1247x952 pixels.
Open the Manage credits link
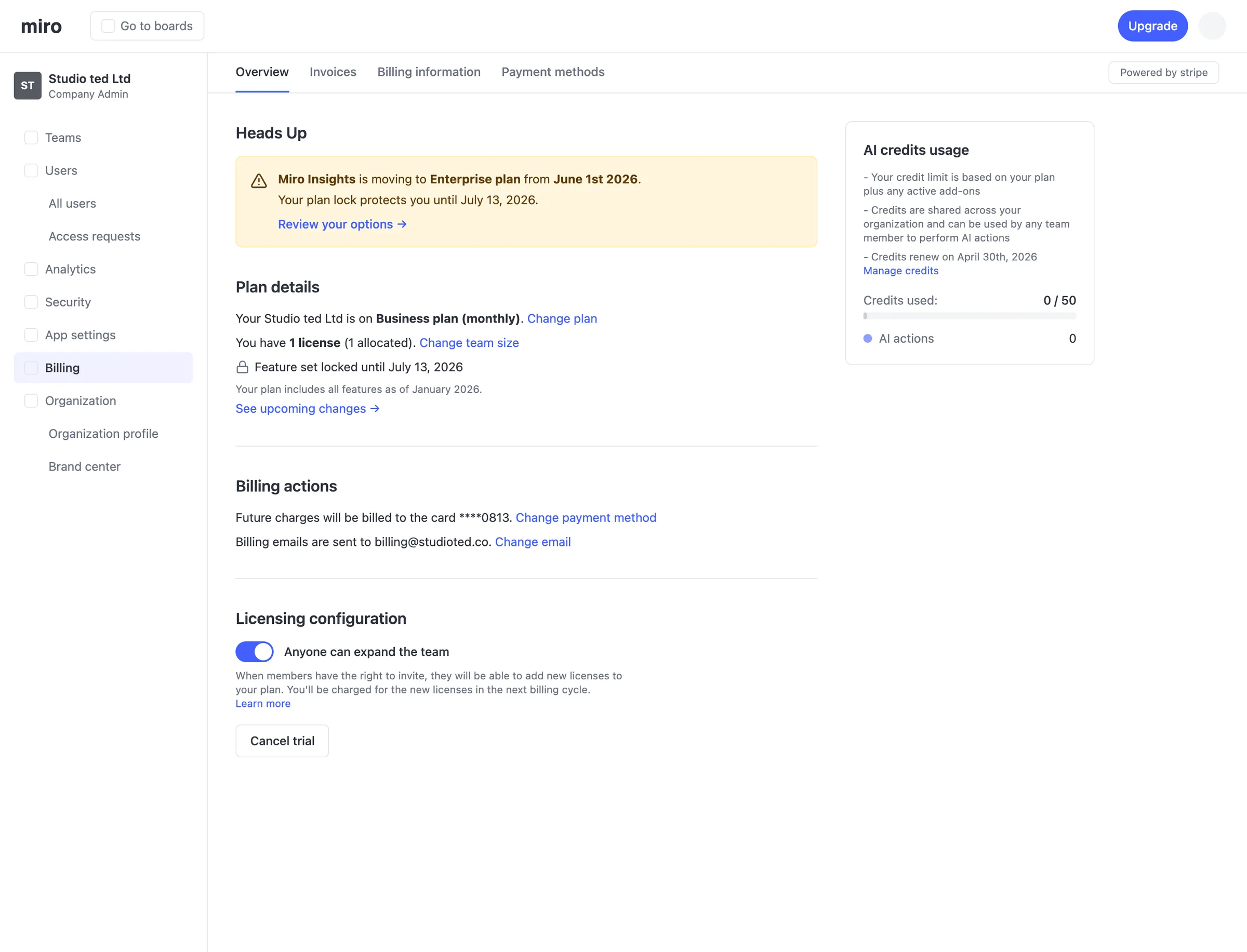pyautogui.click(x=900, y=271)
